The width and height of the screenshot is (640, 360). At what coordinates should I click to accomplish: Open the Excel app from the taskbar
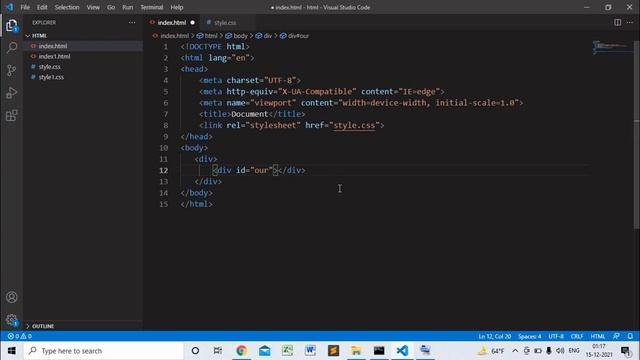pyautogui.click(x=287, y=351)
